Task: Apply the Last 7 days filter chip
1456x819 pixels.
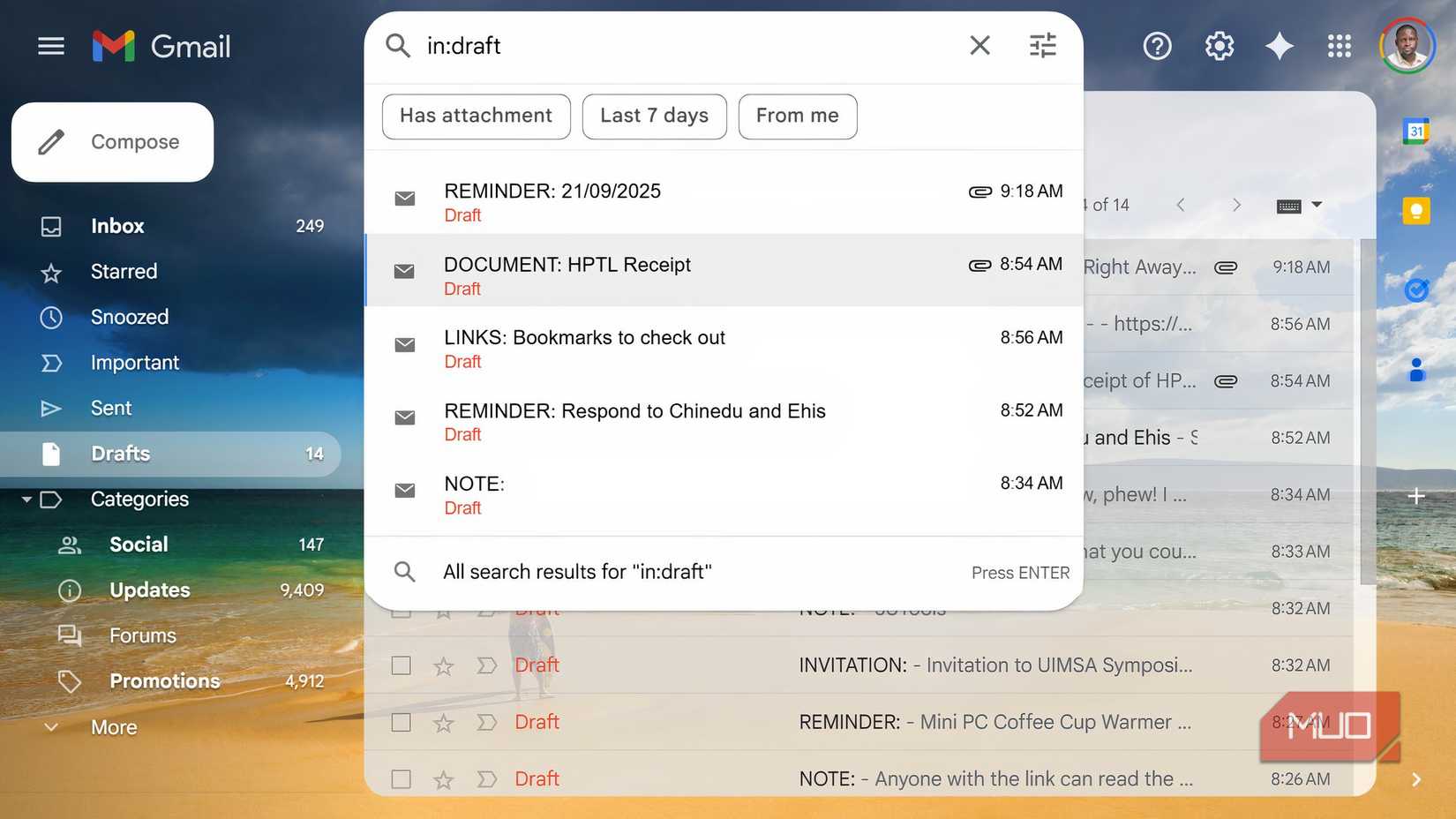Action: tap(655, 116)
